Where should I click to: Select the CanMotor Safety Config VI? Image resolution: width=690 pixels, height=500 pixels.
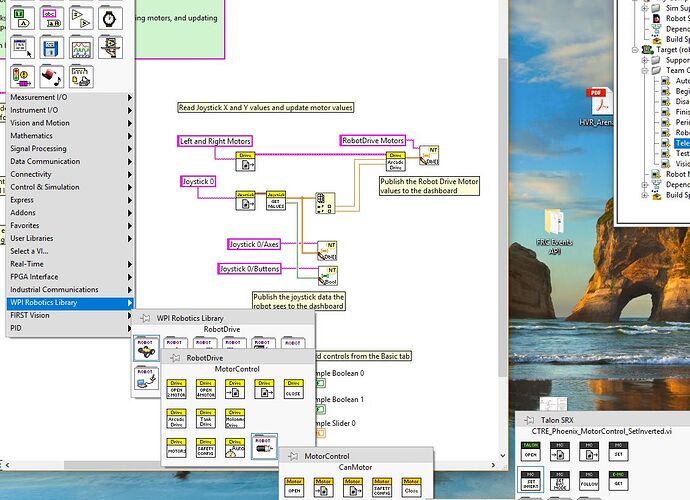click(382, 488)
